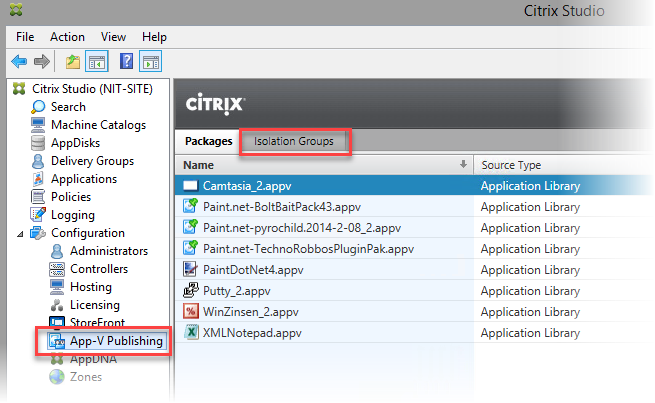Toggle the Show/Hide Action Pane icon
This screenshot has width=655, height=403.
151,61
